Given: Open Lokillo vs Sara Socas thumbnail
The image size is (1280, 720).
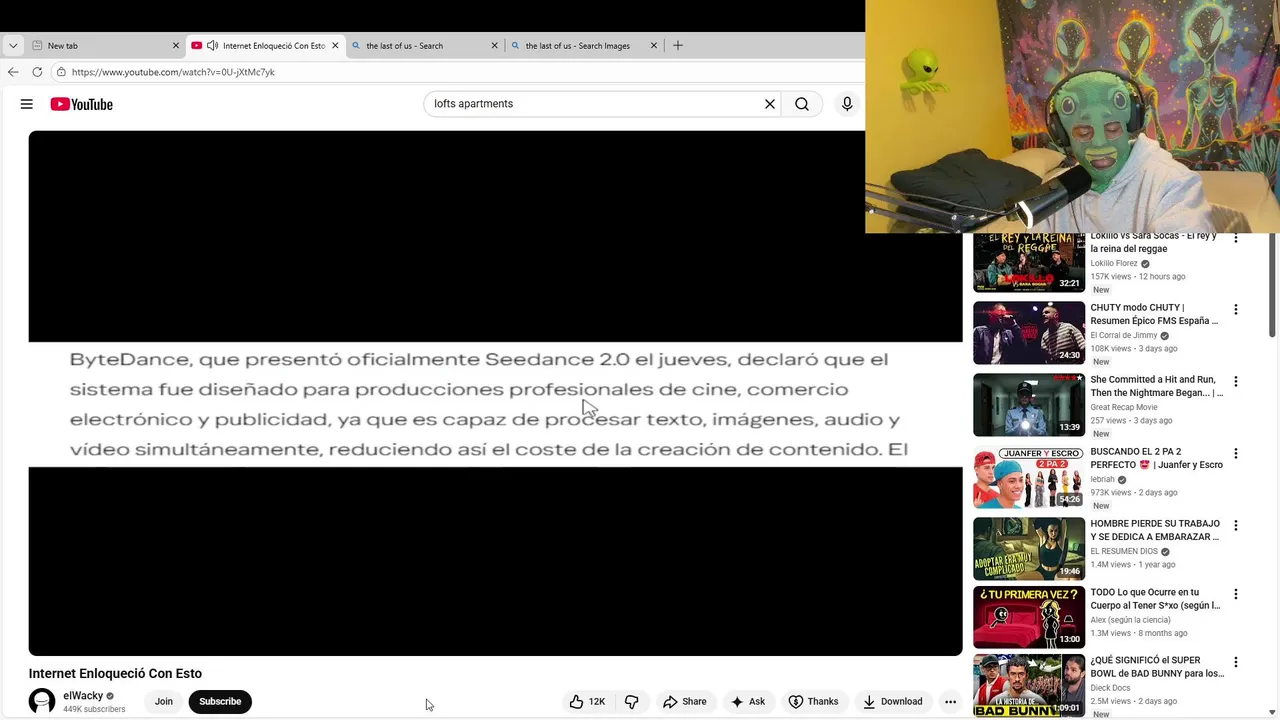Looking at the screenshot, I should tap(1029, 262).
